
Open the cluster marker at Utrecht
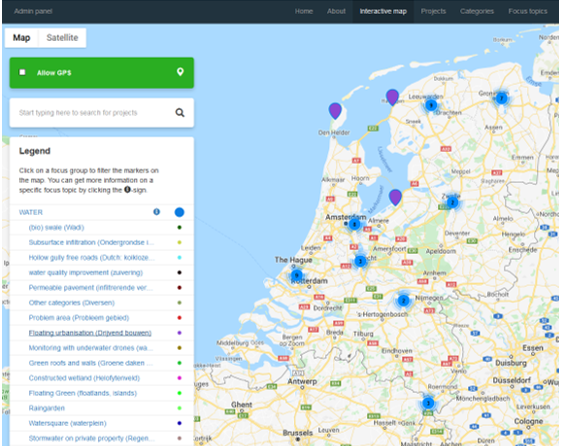[360, 261]
